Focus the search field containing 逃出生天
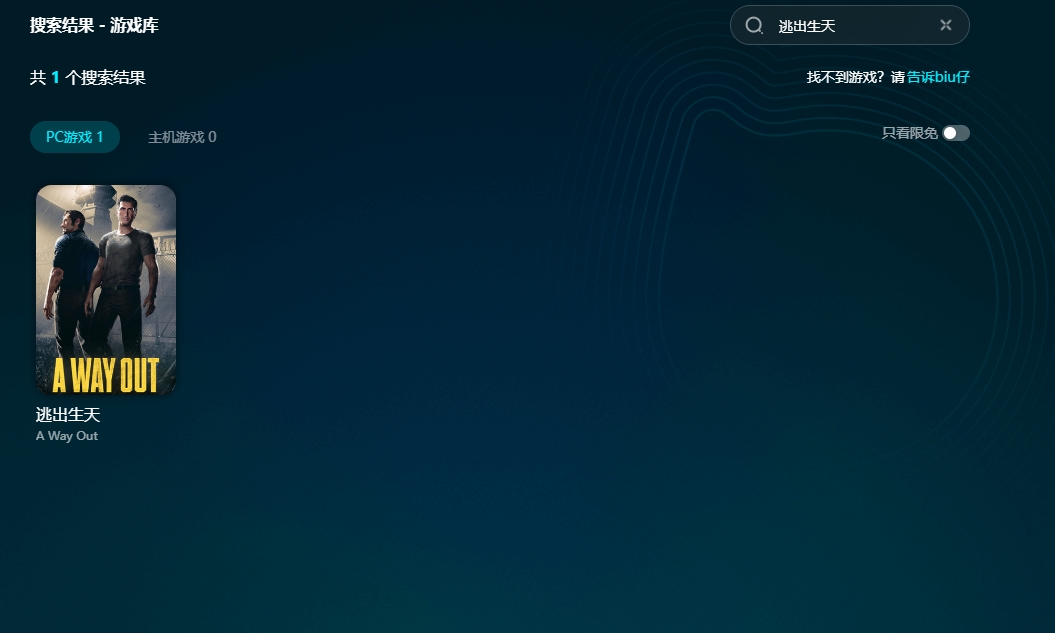This screenshot has width=1055, height=633. pos(850,26)
